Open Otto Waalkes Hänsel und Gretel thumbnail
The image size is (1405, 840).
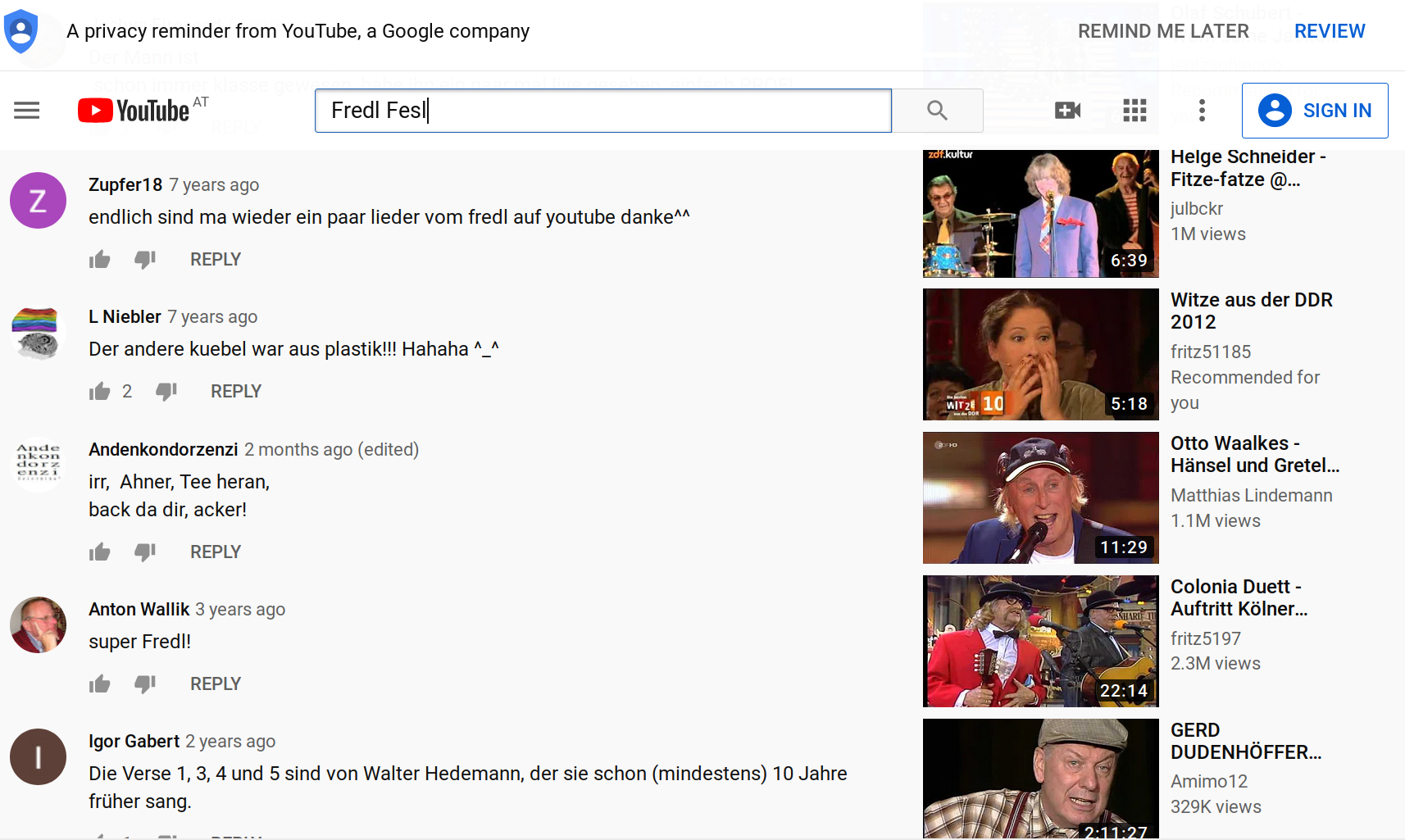click(x=1040, y=497)
